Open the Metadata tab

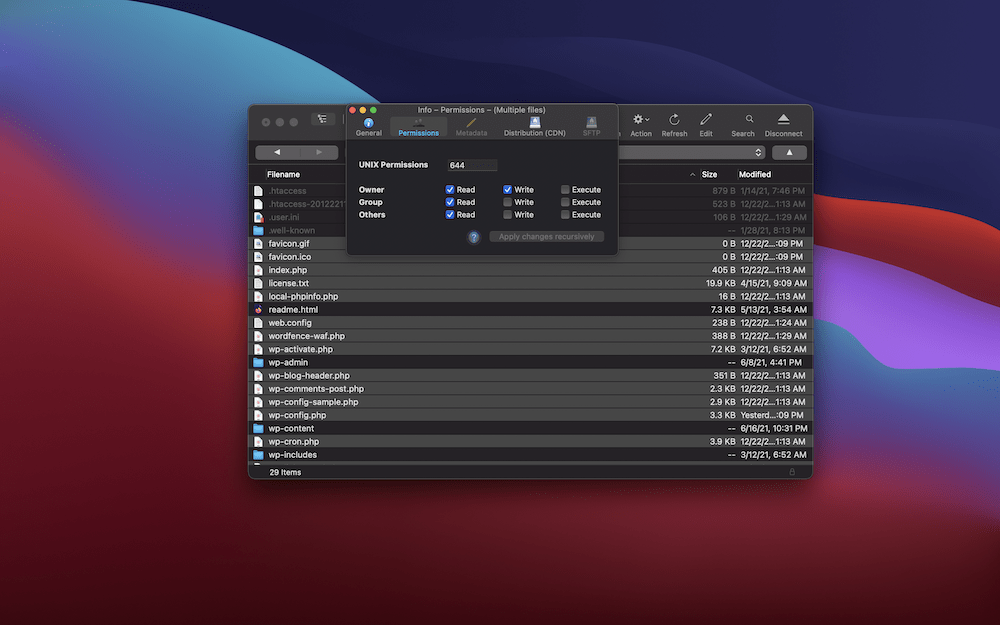point(471,126)
